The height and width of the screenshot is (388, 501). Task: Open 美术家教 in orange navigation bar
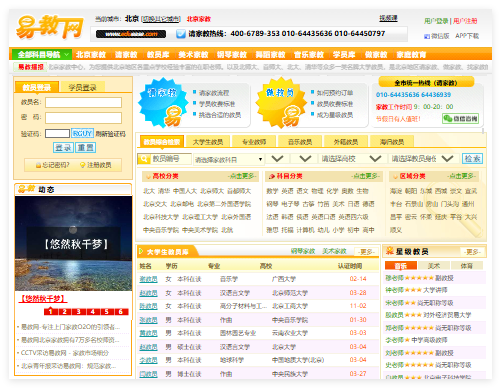(x=193, y=54)
